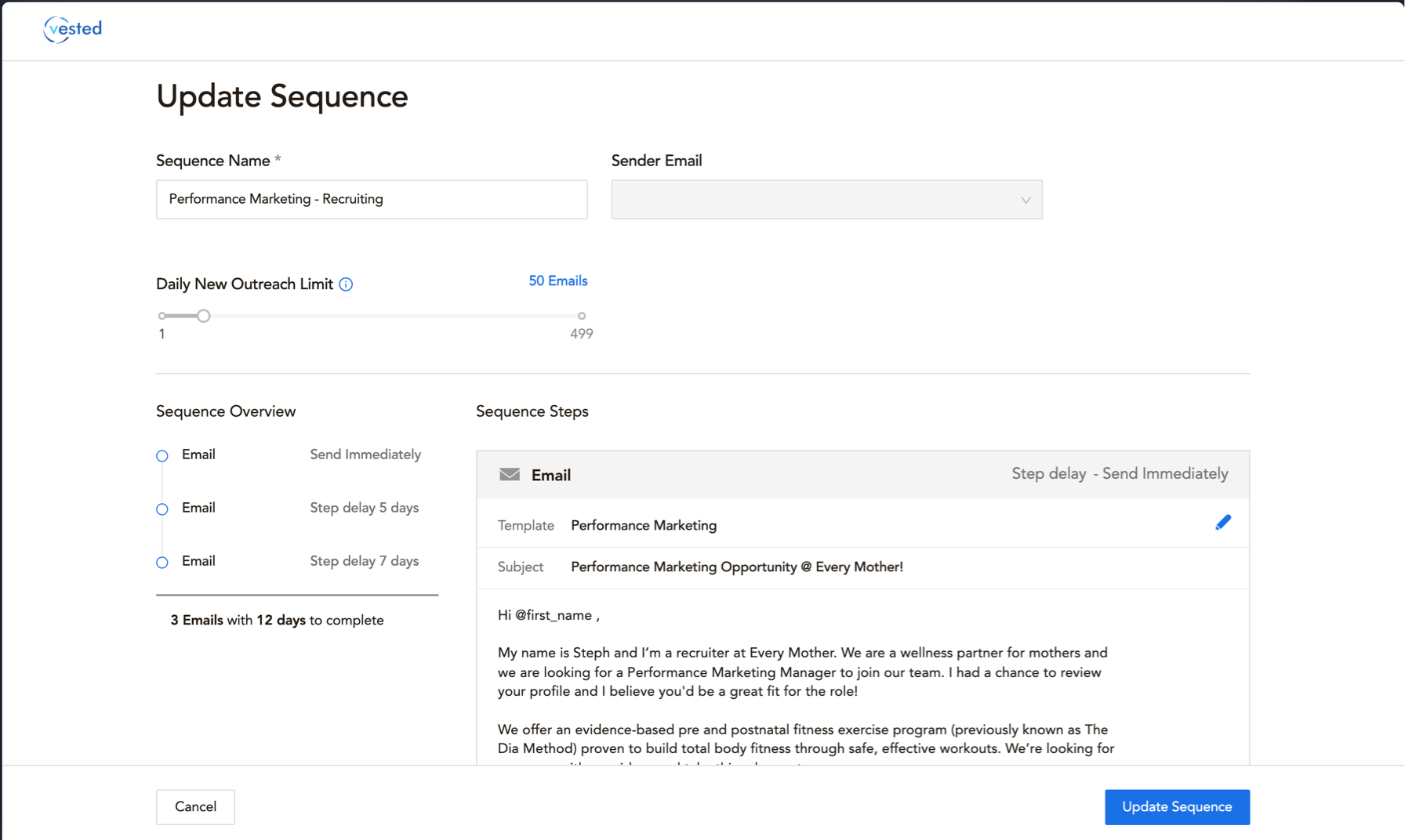Screen dimensions: 1405x840
Task: Cancel the sequence update
Action: (x=195, y=807)
